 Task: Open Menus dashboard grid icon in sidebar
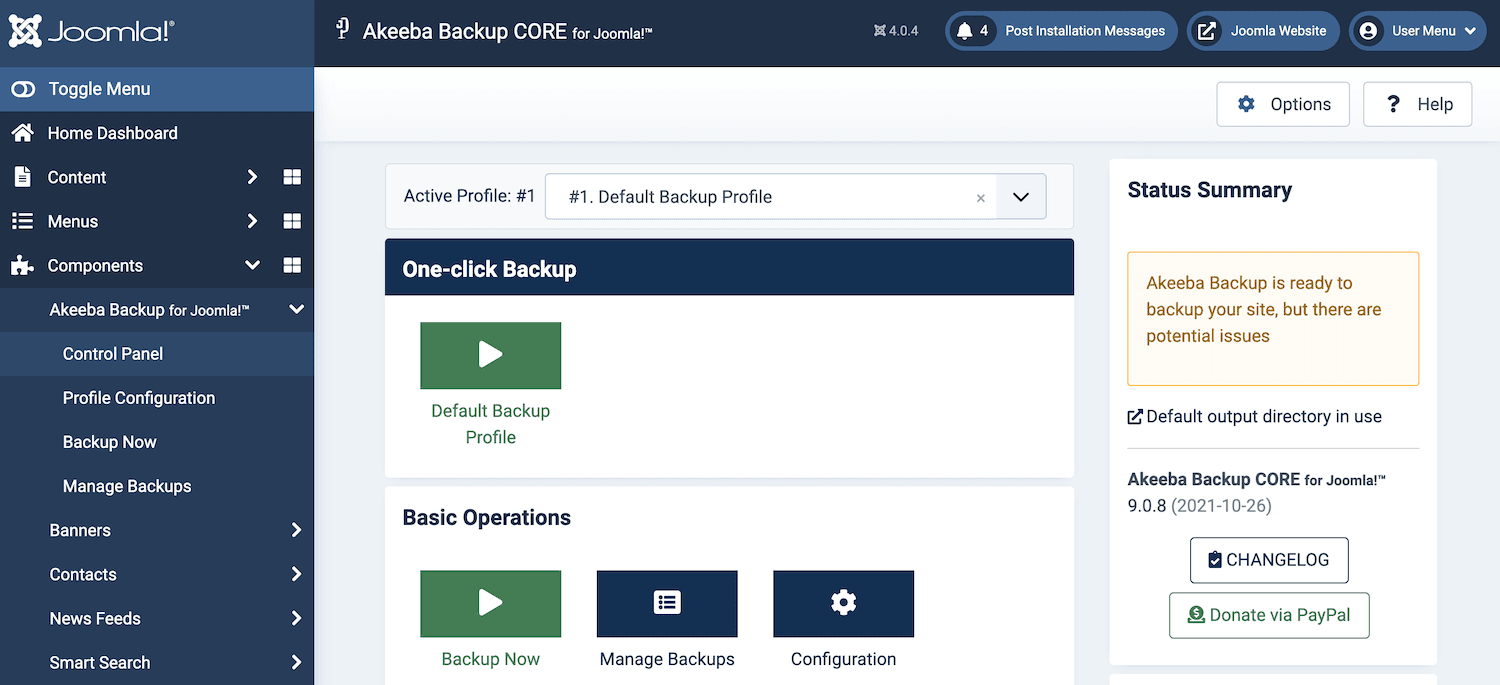[292, 221]
